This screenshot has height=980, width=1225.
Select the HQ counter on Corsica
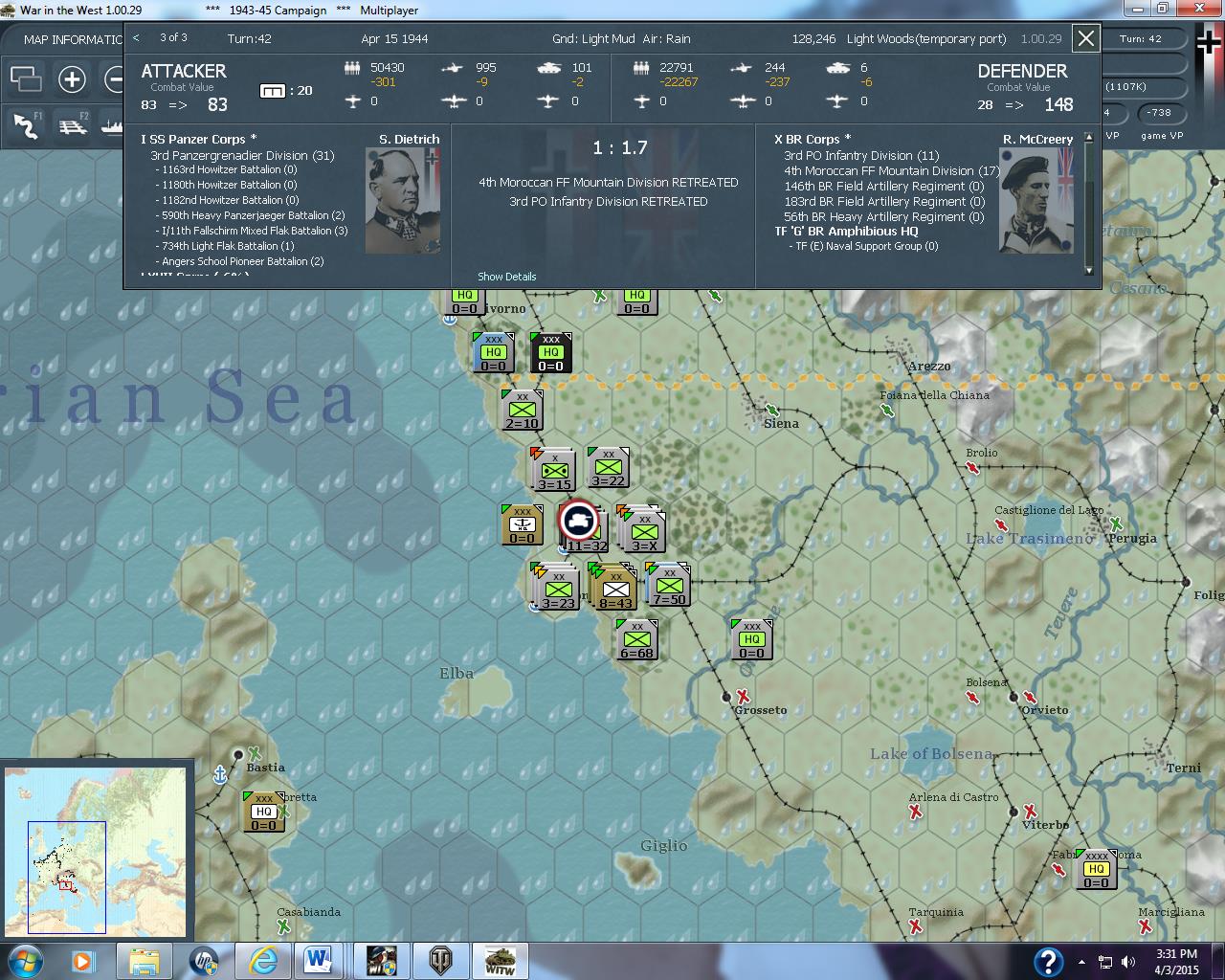[264, 812]
